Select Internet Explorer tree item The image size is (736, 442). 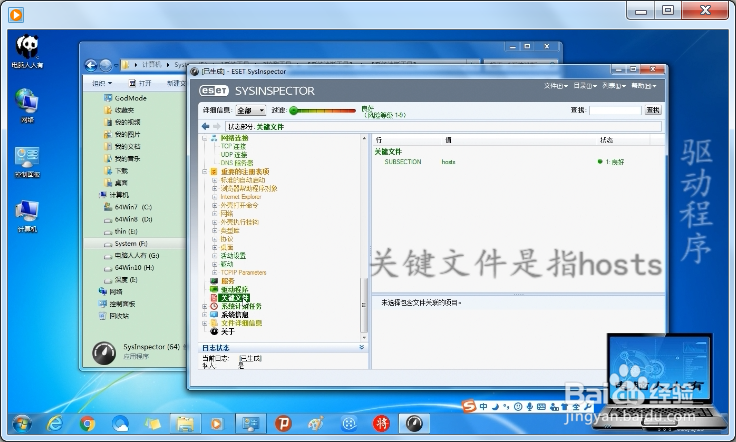tap(241, 197)
